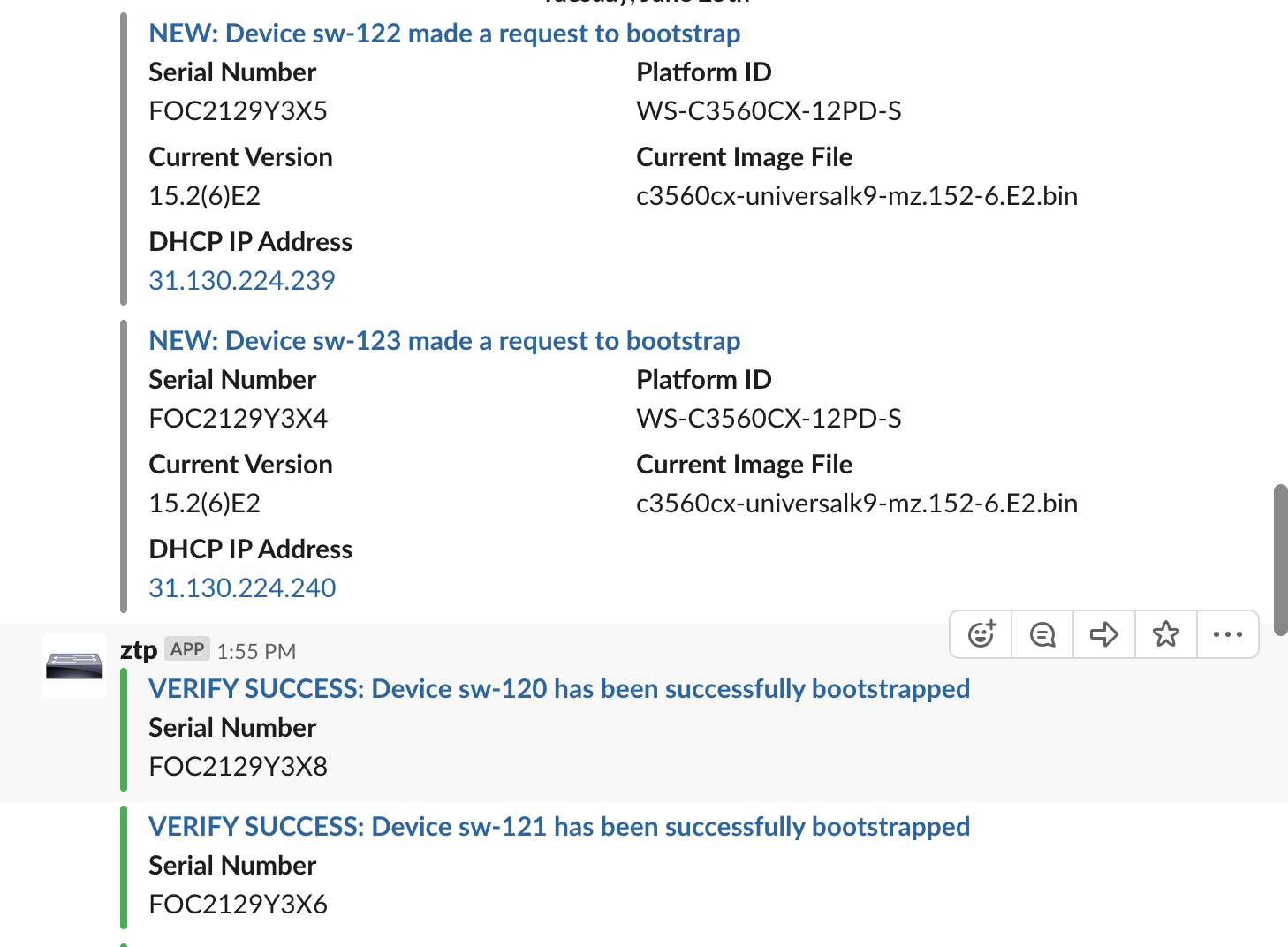The width and height of the screenshot is (1288, 947).
Task: Open the ztp sender name
Action: coord(139,650)
